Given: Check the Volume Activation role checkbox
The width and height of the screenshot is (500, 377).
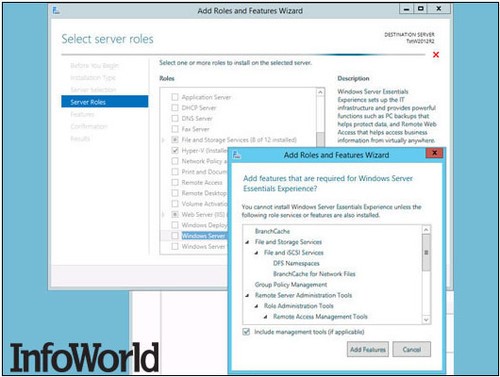Looking at the screenshot, I should click(175, 204).
